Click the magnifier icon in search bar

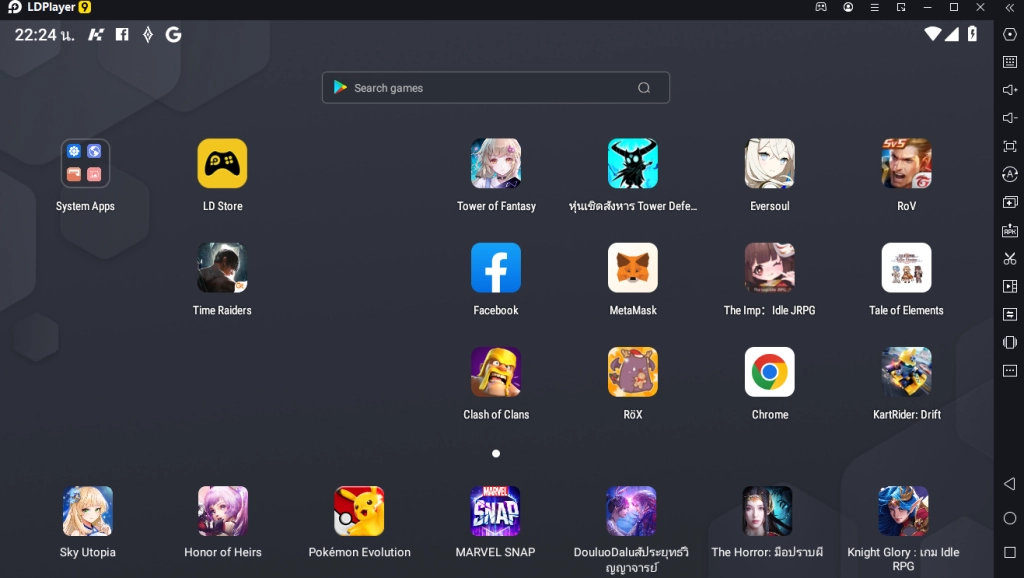tap(644, 88)
